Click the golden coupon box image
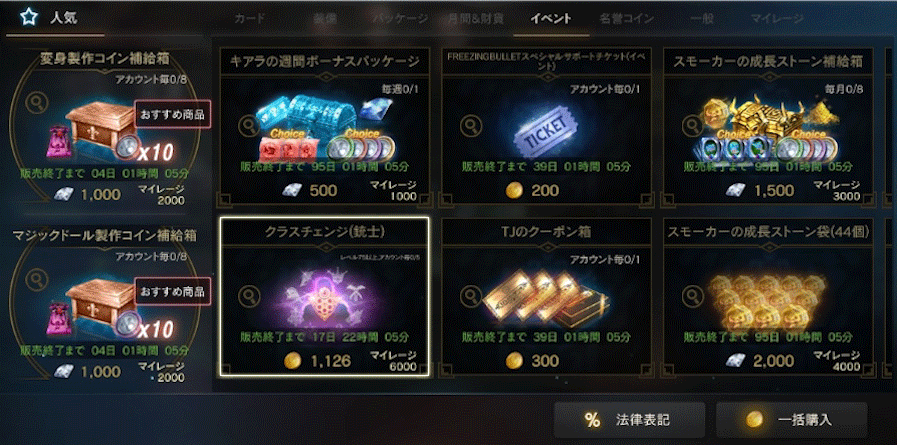 pos(545,298)
